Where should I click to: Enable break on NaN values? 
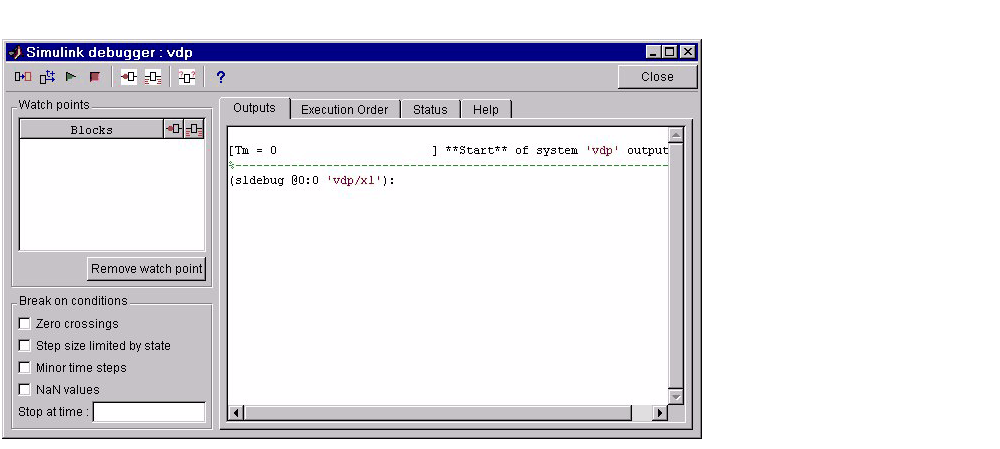tap(24, 389)
